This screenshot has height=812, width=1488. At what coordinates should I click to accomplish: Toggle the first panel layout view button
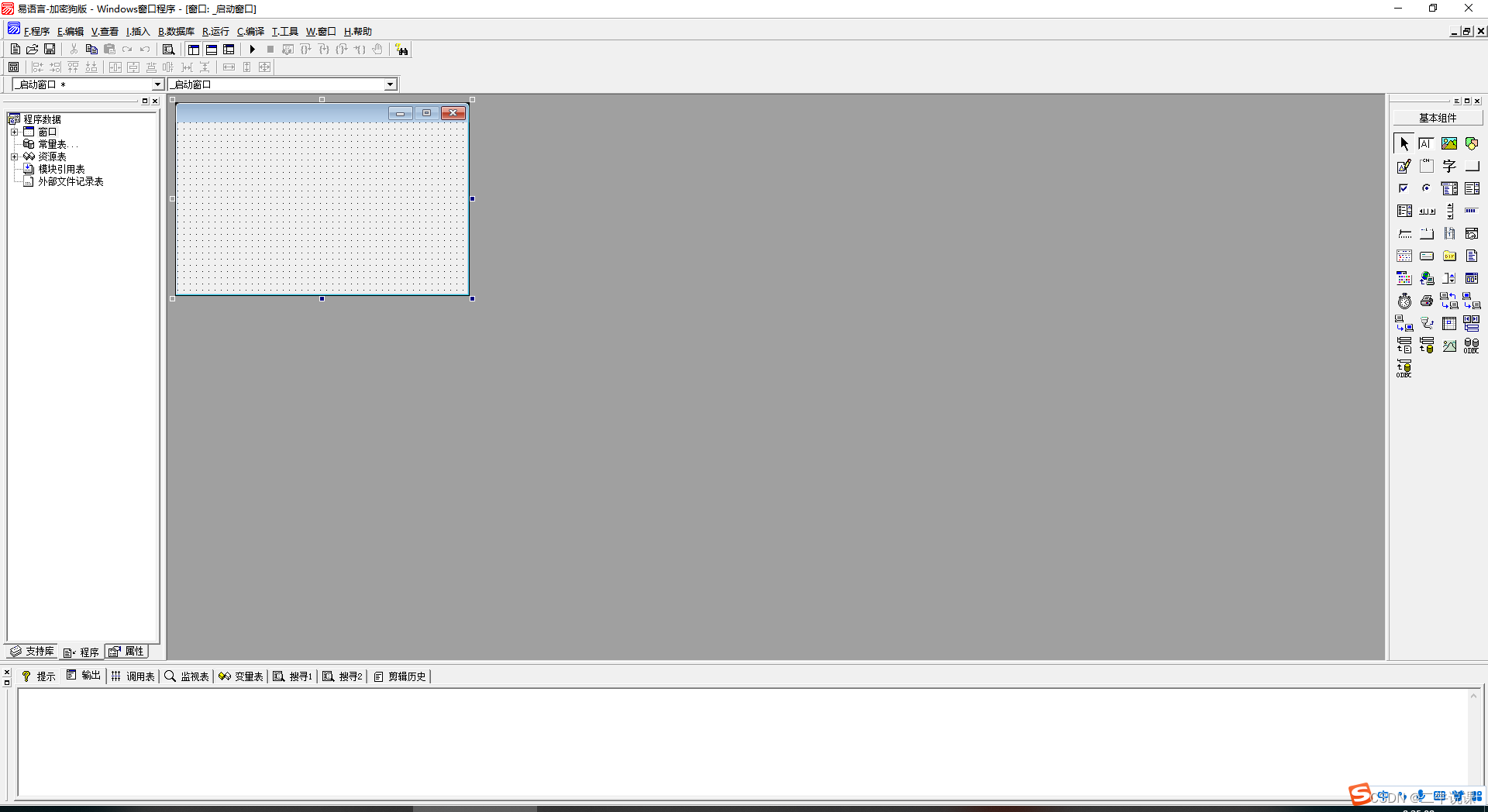click(x=194, y=49)
